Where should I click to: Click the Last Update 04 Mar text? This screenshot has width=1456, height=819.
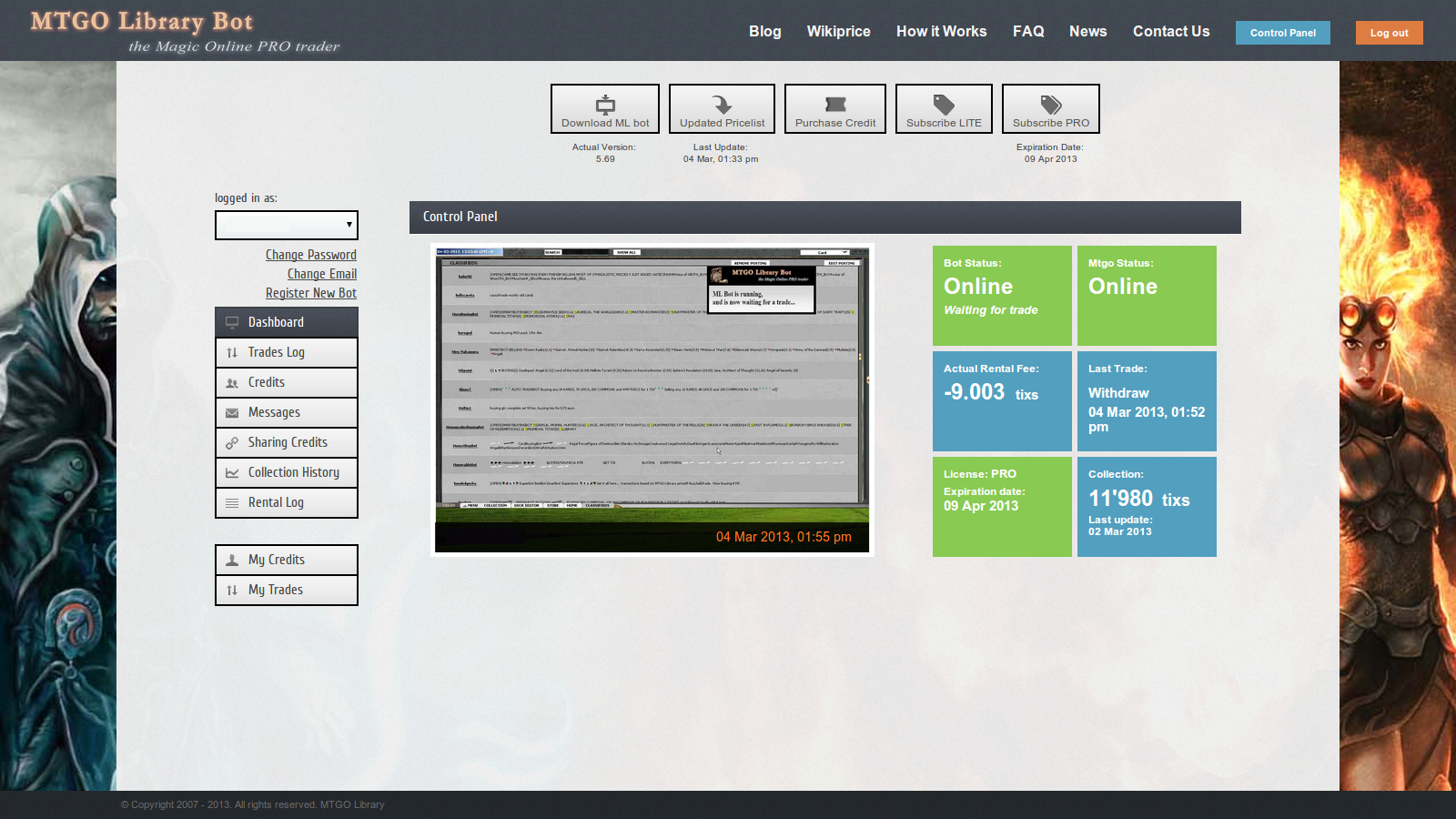[x=721, y=153]
